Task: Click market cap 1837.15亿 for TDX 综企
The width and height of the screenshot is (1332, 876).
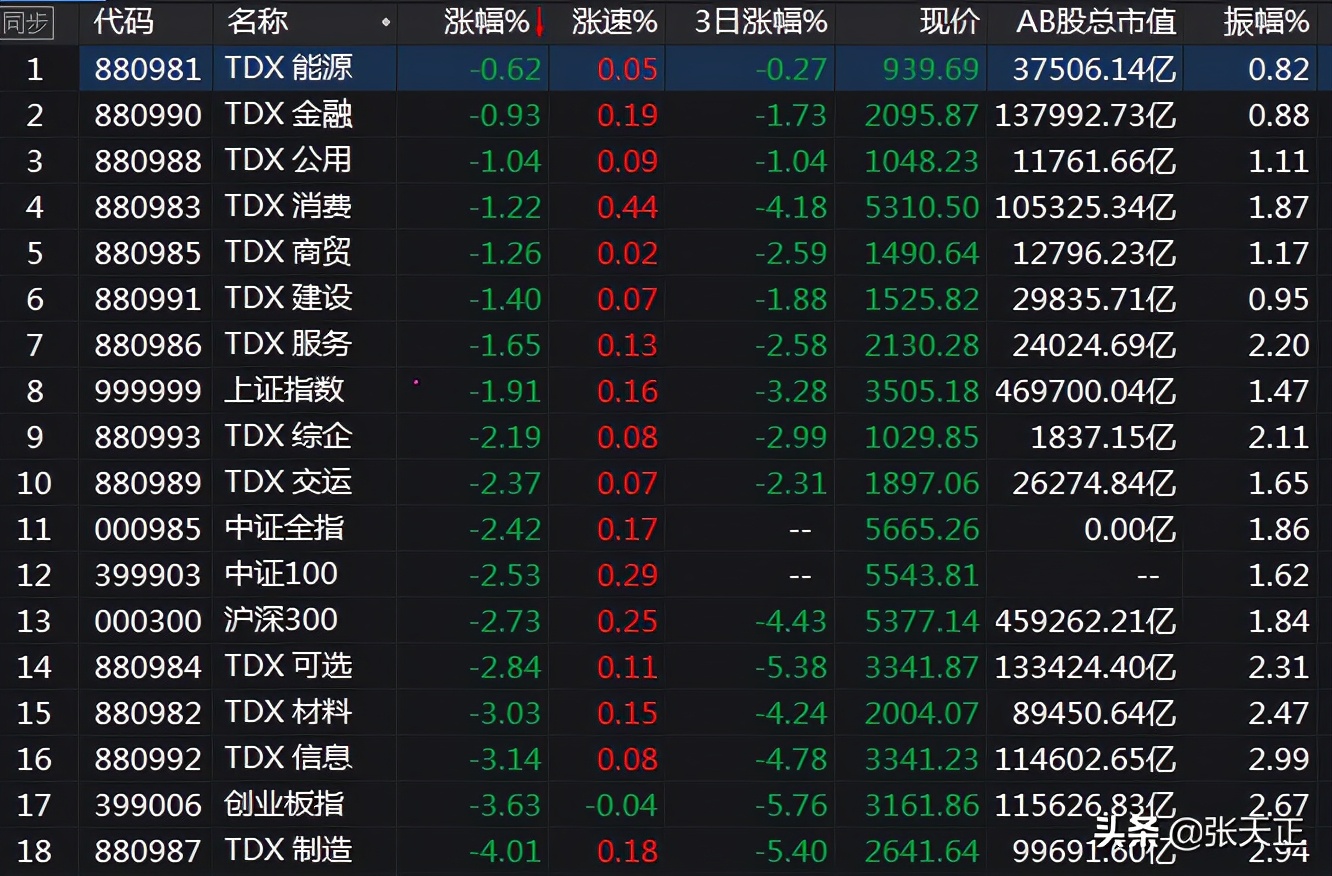Action: 1103,437
